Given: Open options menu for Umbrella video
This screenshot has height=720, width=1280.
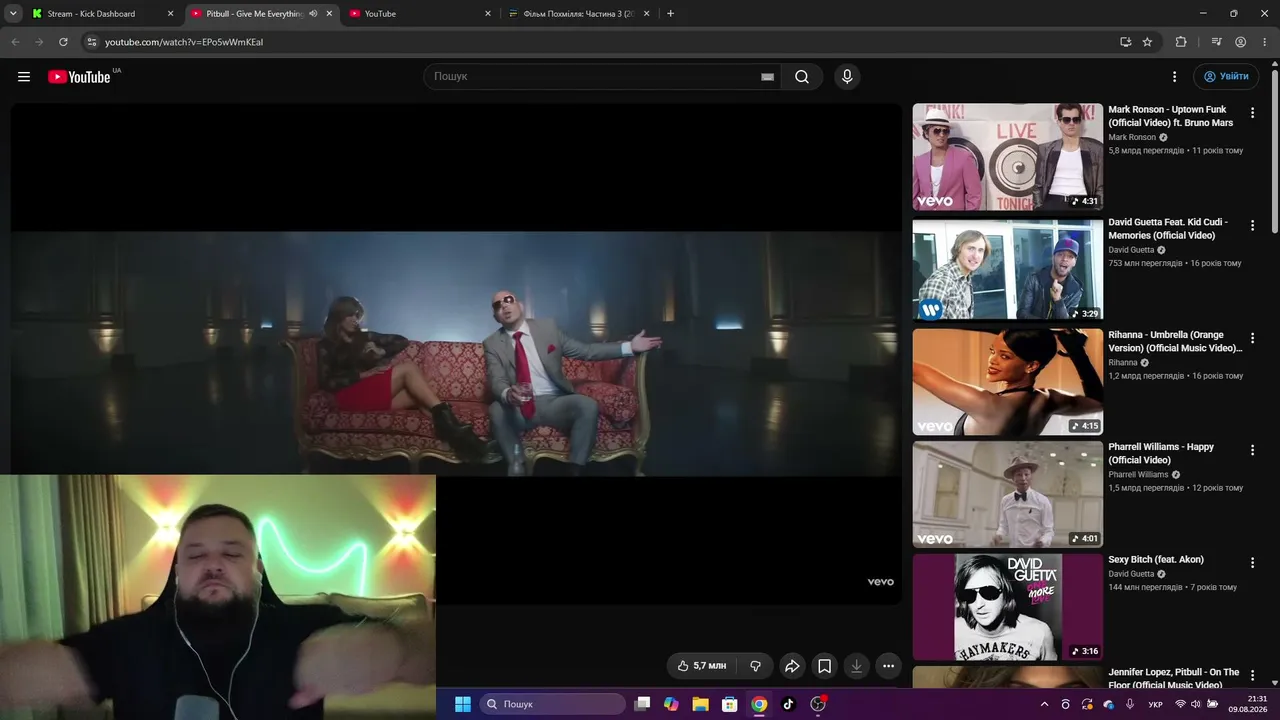Looking at the screenshot, I should click(1252, 338).
